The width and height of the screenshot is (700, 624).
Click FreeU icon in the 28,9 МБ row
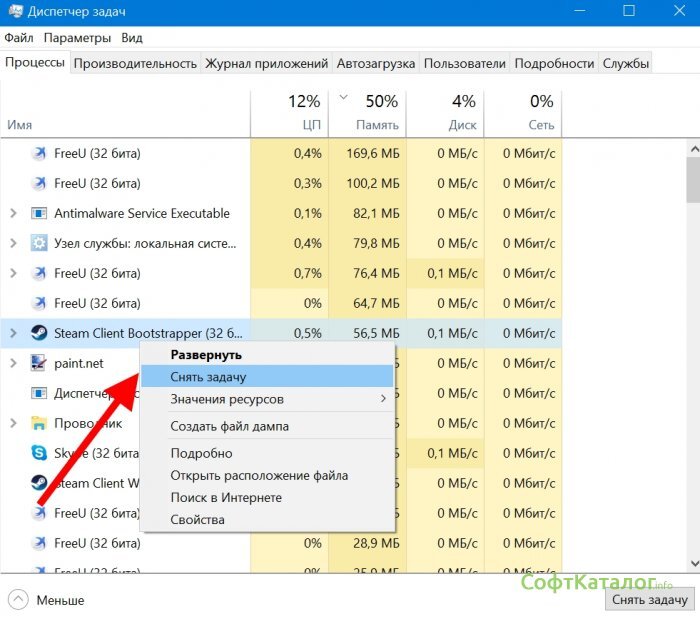pos(39,543)
